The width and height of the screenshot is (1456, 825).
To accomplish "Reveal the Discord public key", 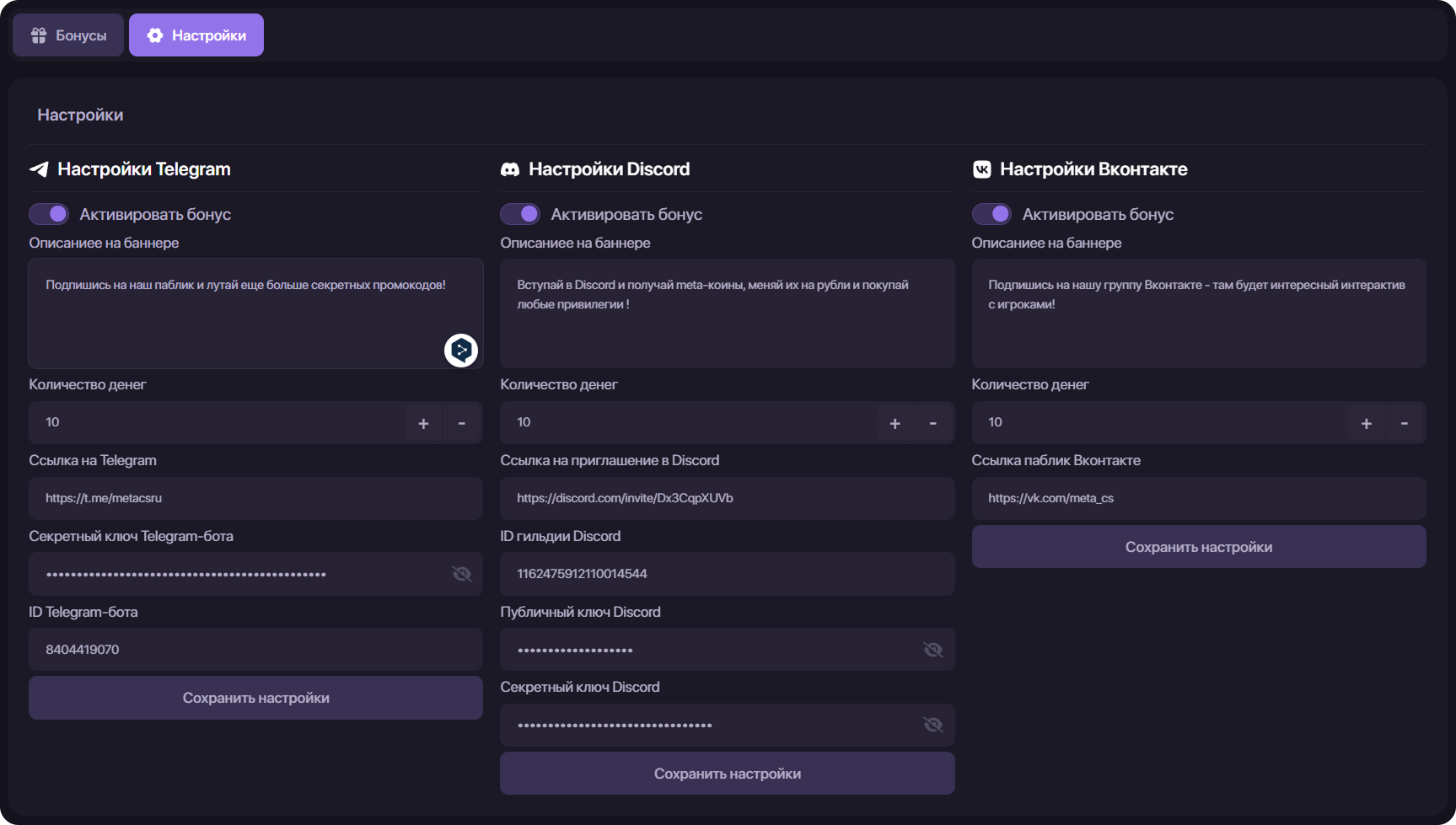I will tap(933, 650).
